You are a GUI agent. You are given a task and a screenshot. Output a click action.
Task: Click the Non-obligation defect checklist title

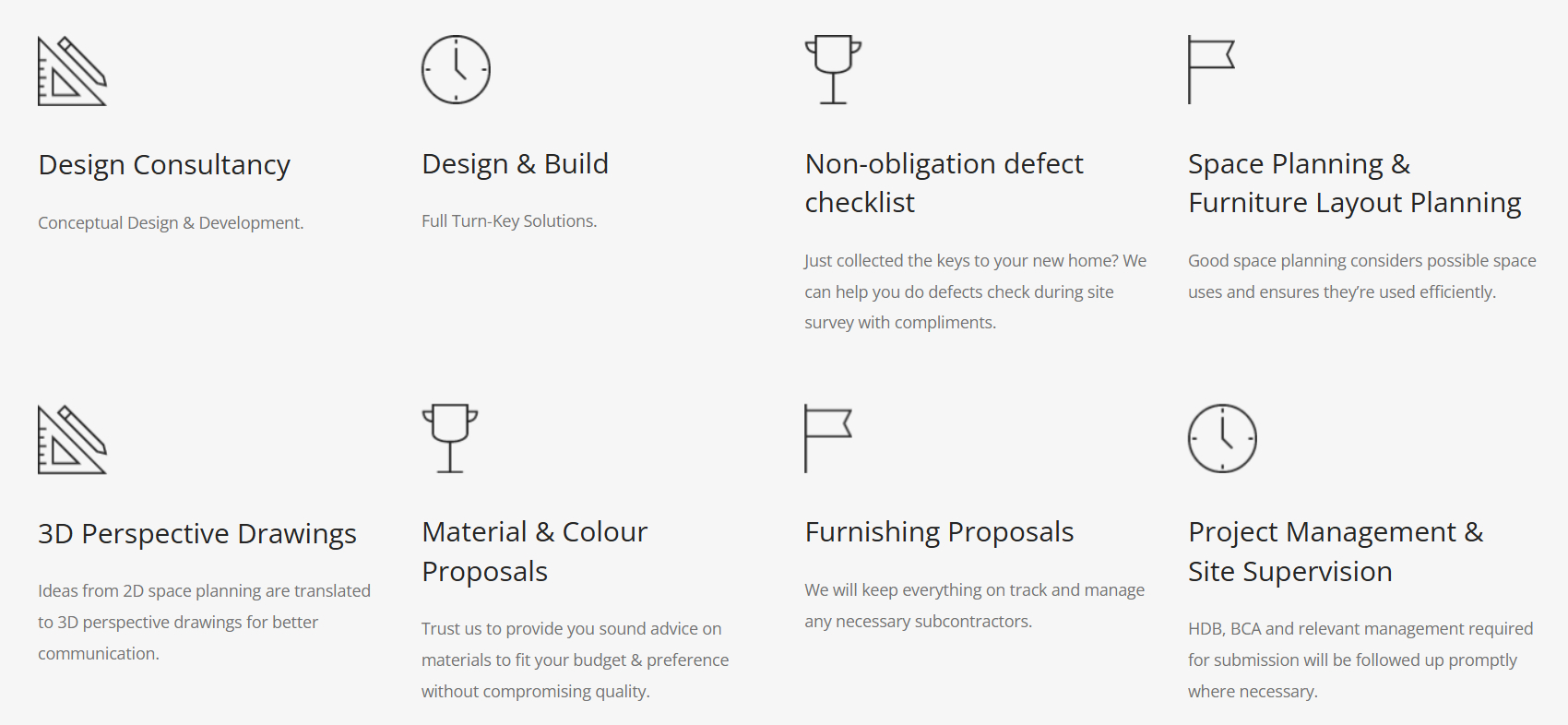tap(944, 183)
